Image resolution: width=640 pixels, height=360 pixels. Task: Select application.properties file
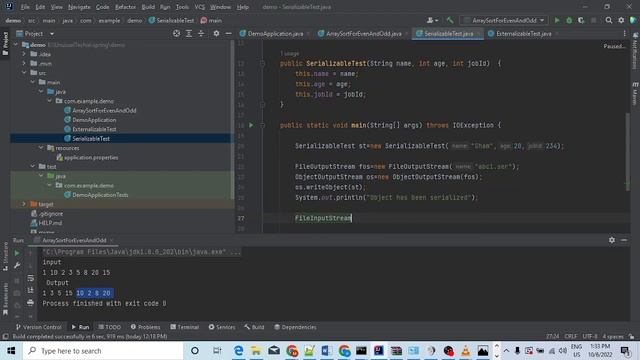[x=91, y=157]
